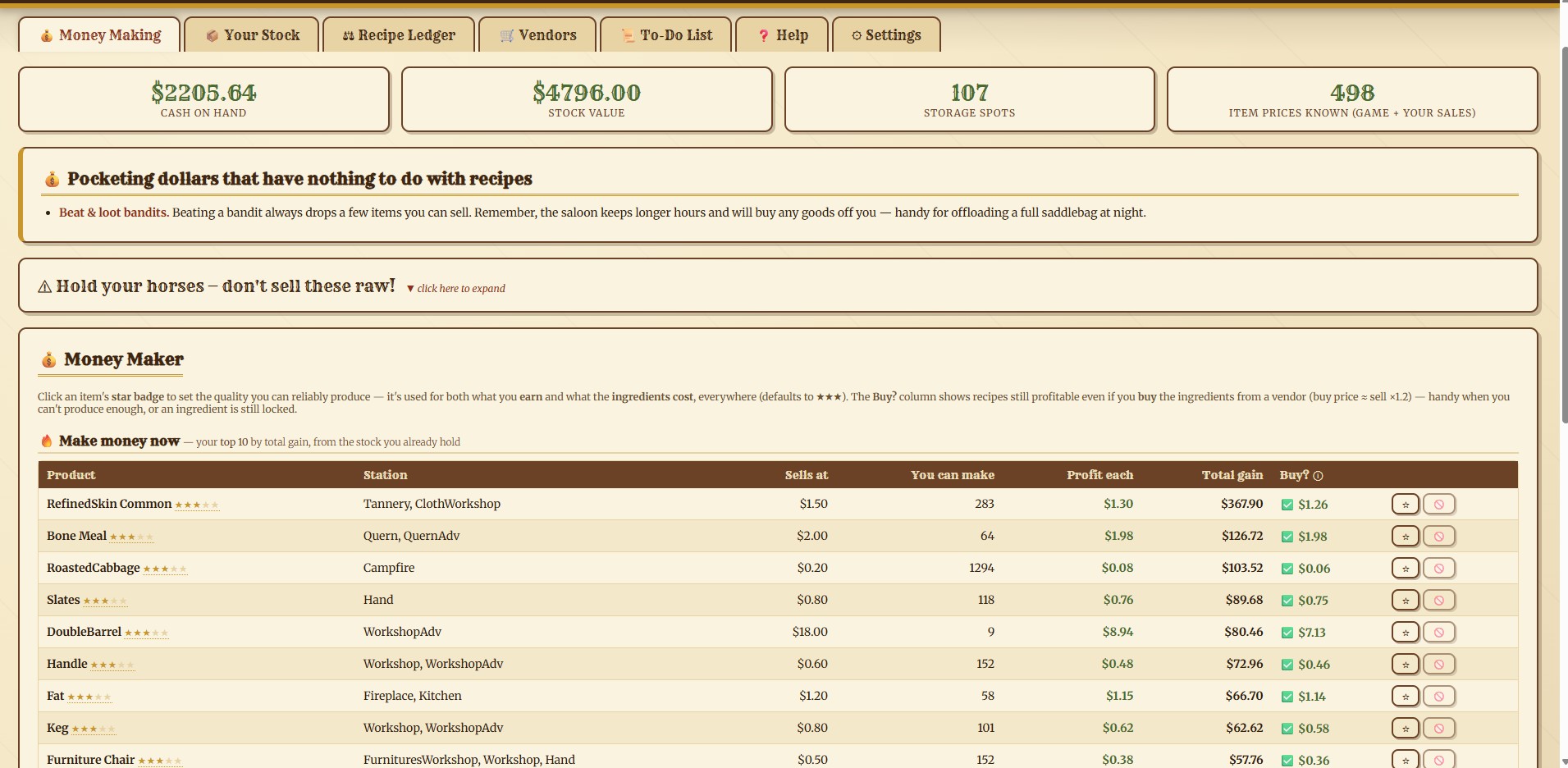Open the Fat star quality badge
This screenshot has height=768, width=1568.
pos(89,697)
